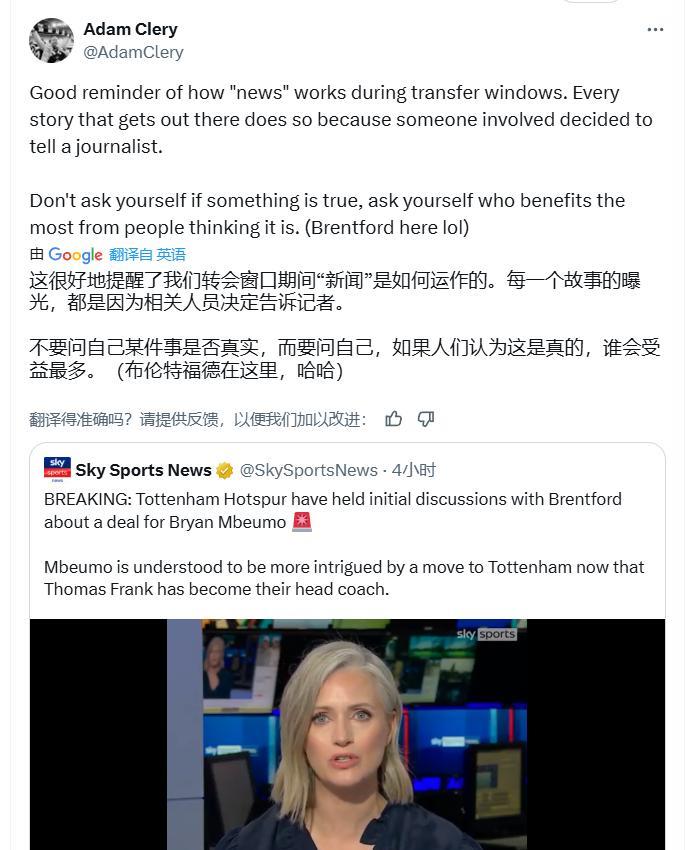Open Sky Sports News account name
This screenshot has width=685, height=850.
point(144,470)
